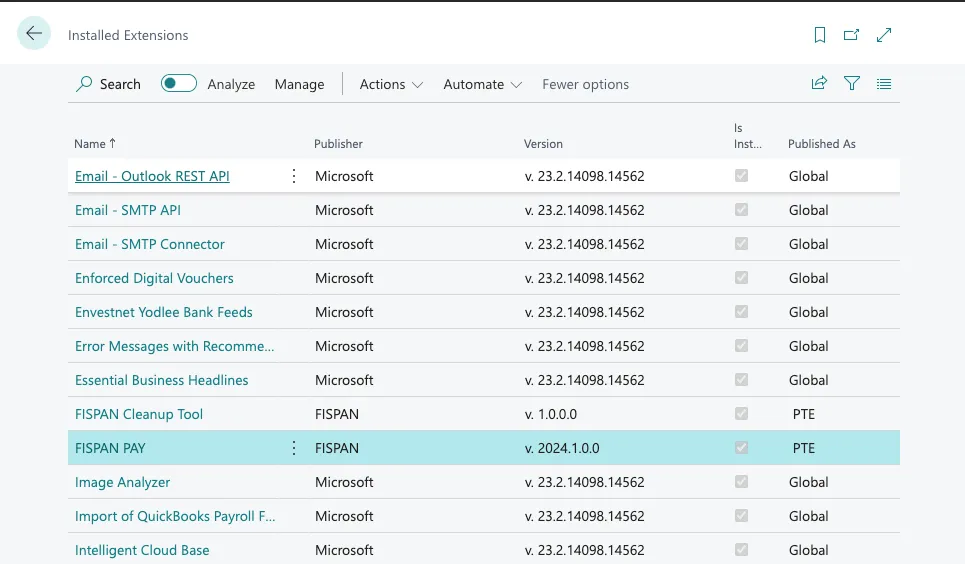This screenshot has width=965, height=564.
Task: Click the Search magnifier button
Action: (108, 84)
